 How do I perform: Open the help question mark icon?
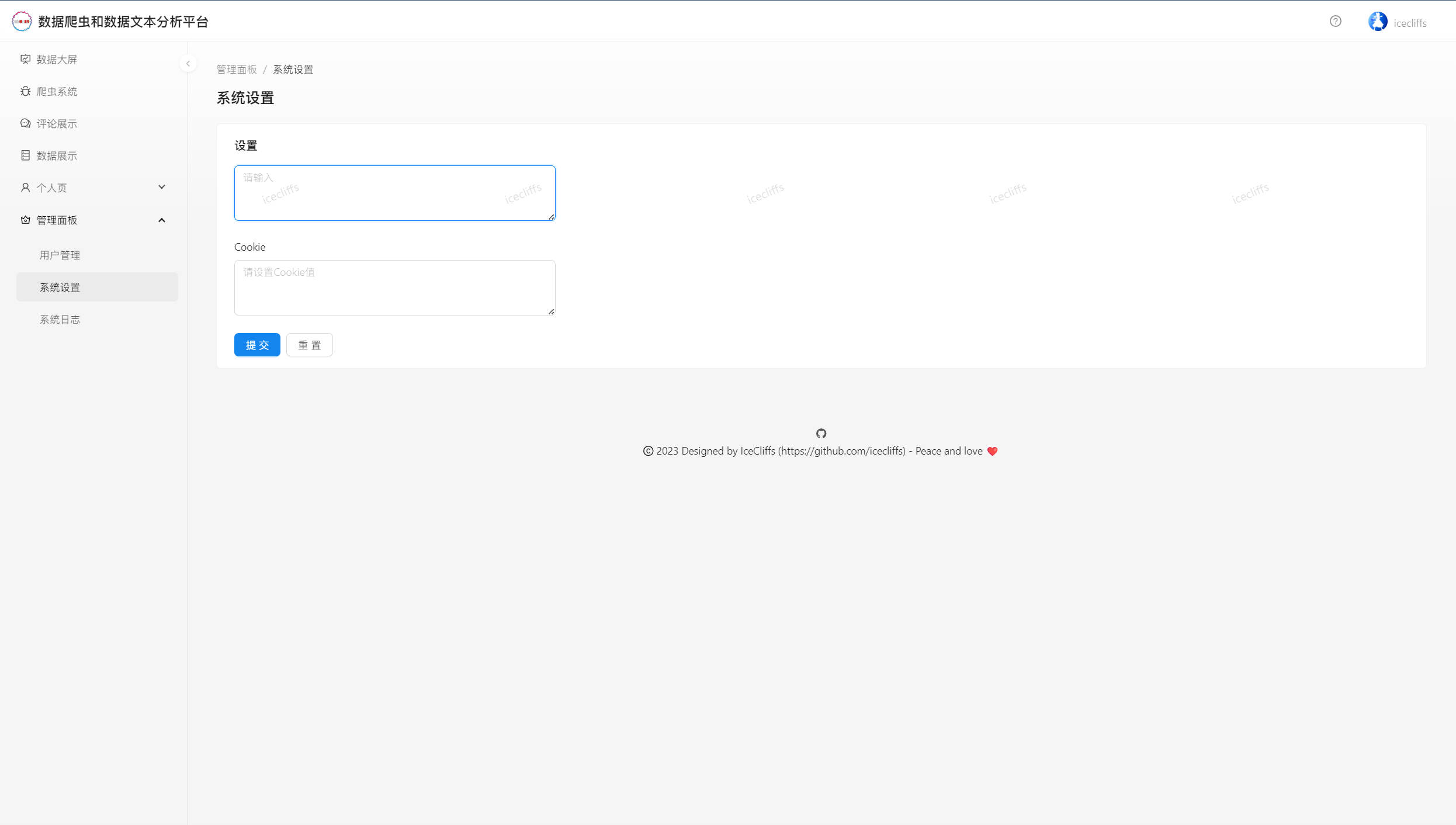coord(1335,22)
